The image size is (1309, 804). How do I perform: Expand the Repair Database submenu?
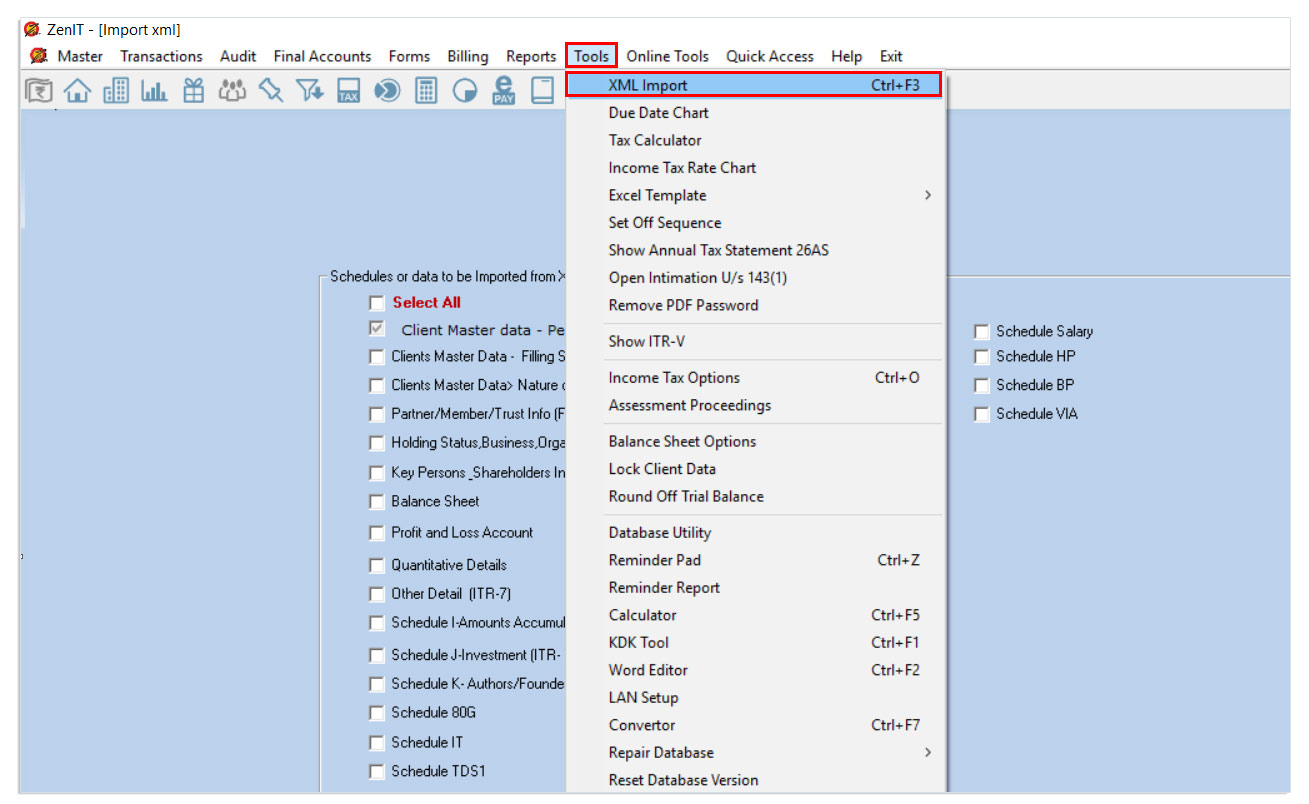coord(755,752)
